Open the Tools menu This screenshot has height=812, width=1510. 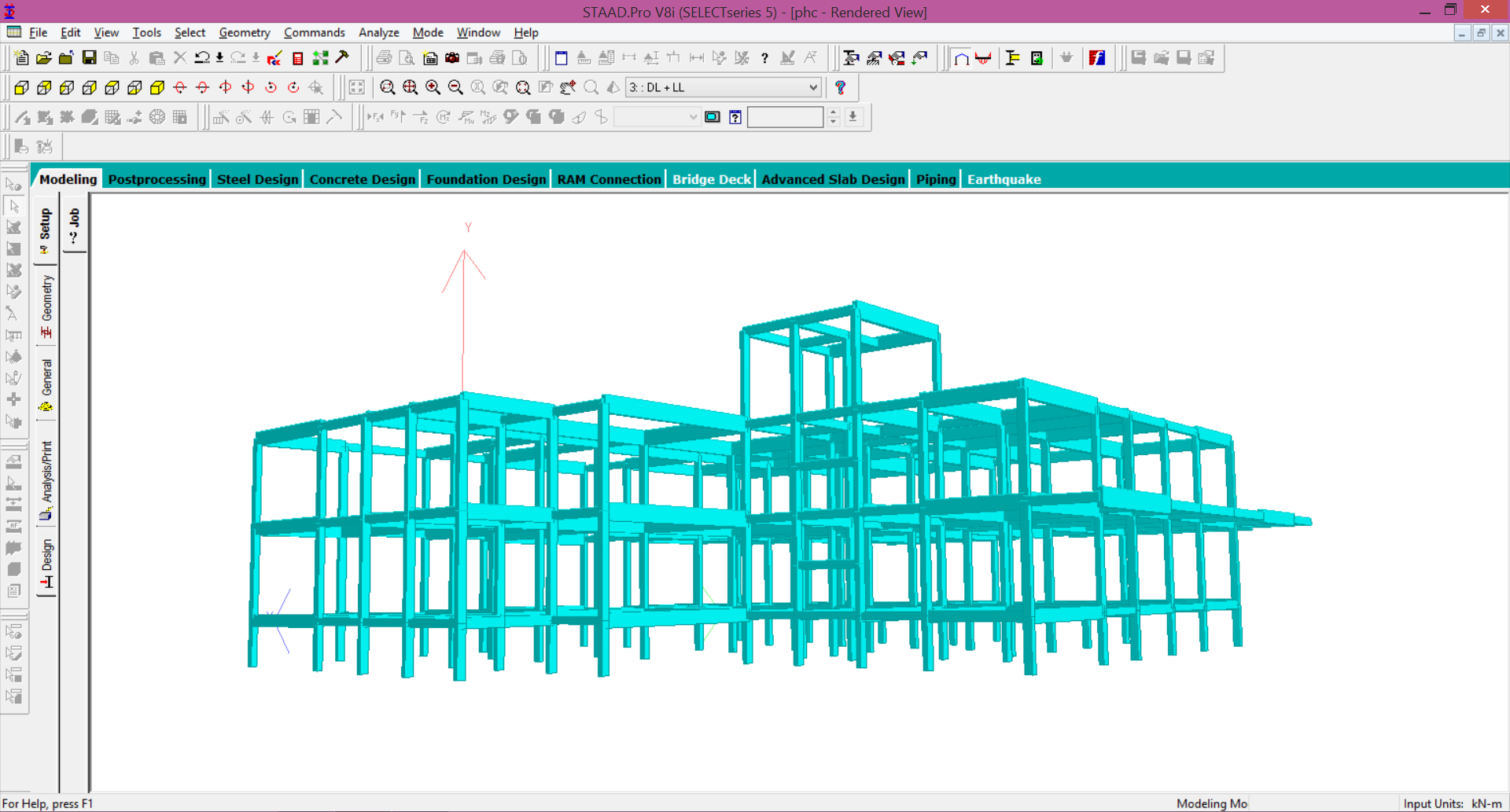point(146,32)
